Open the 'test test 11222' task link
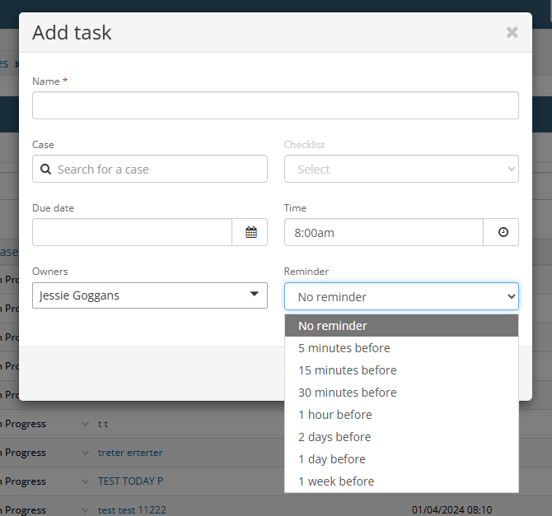This screenshot has width=552, height=516. (132, 510)
